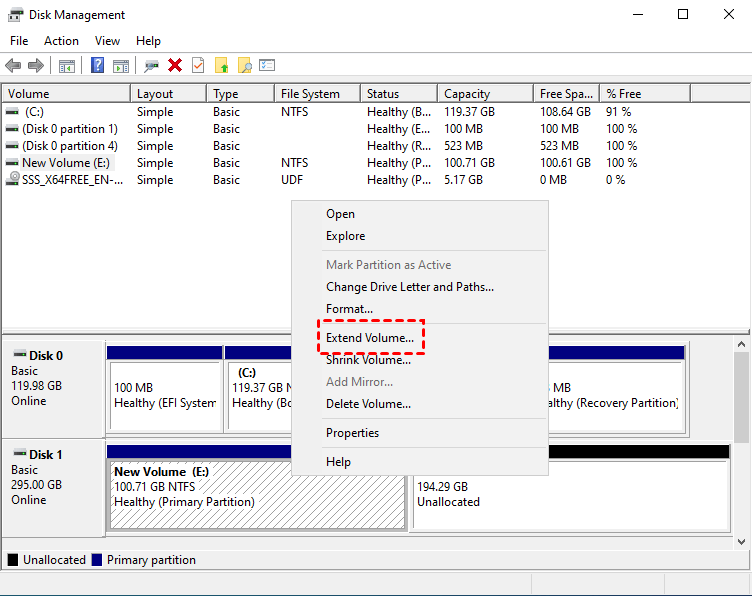Click the folder with green arrow icon
752x596 pixels.
(222, 65)
